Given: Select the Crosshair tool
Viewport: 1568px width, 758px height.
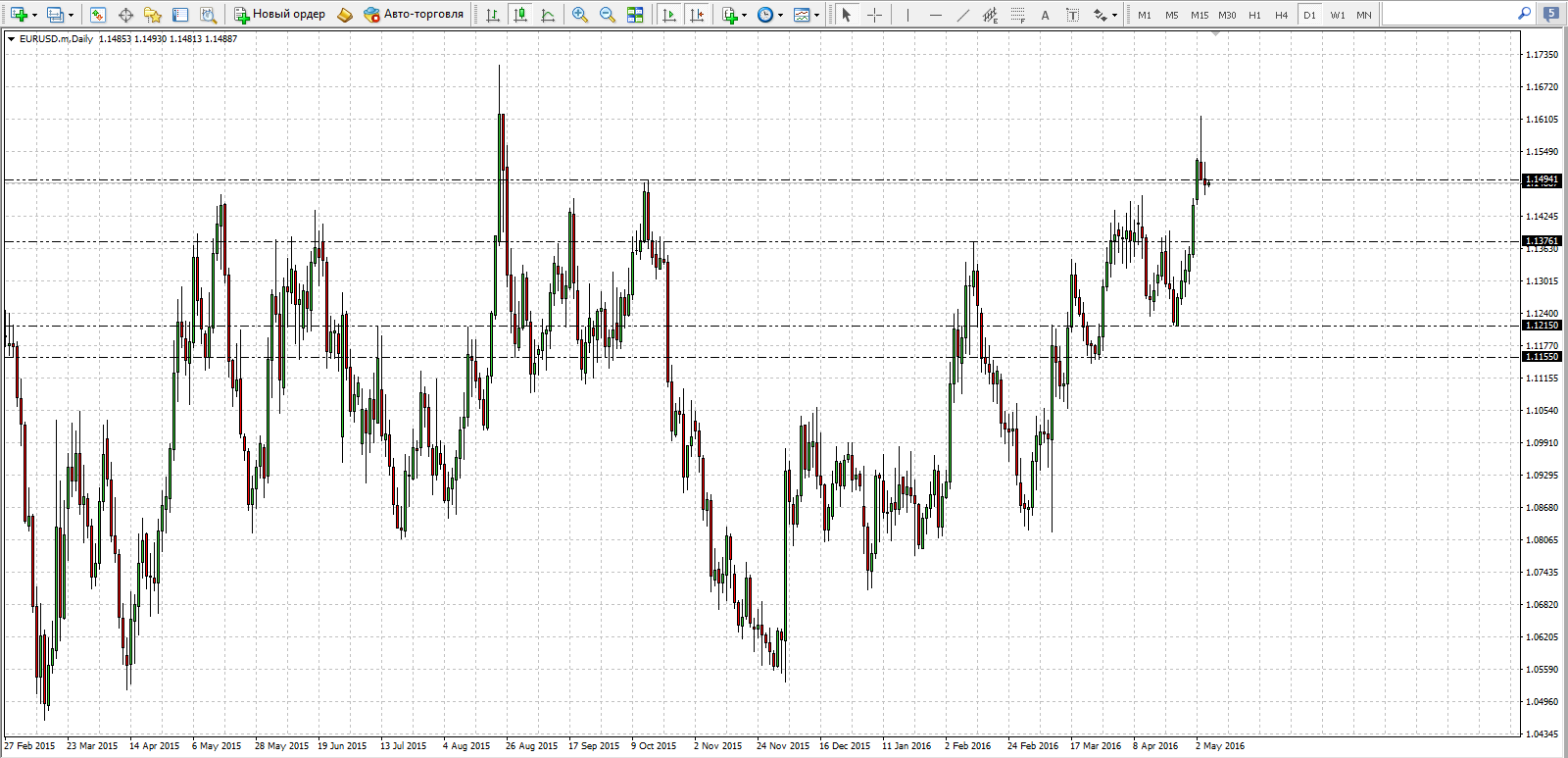Looking at the screenshot, I should (874, 15).
